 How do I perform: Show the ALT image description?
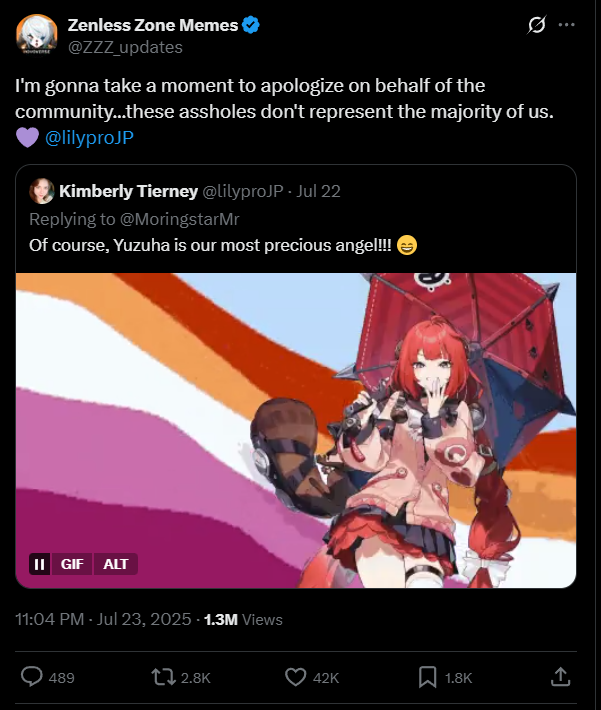(x=115, y=564)
